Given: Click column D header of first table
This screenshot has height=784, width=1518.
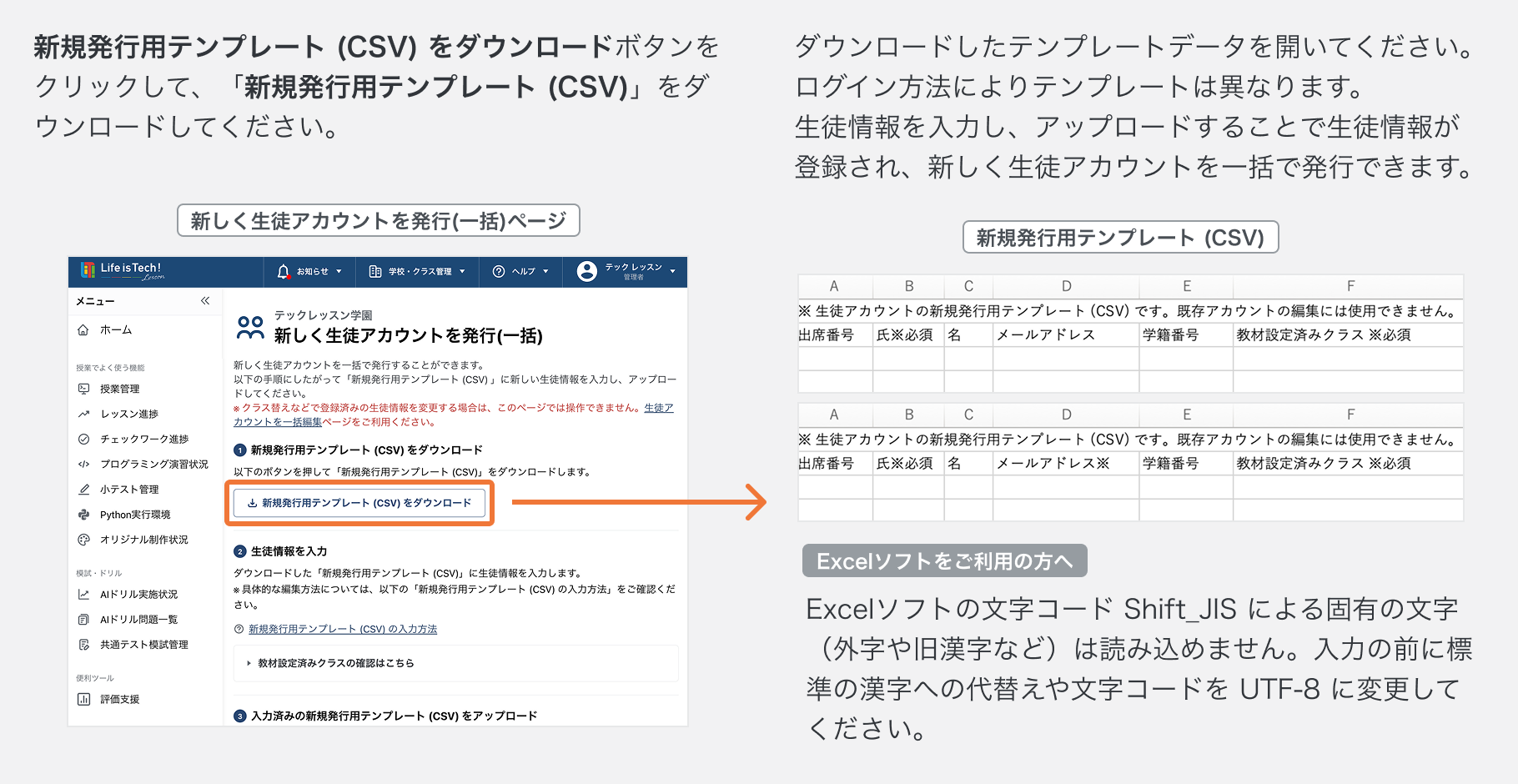Looking at the screenshot, I should click(1066, 286).
